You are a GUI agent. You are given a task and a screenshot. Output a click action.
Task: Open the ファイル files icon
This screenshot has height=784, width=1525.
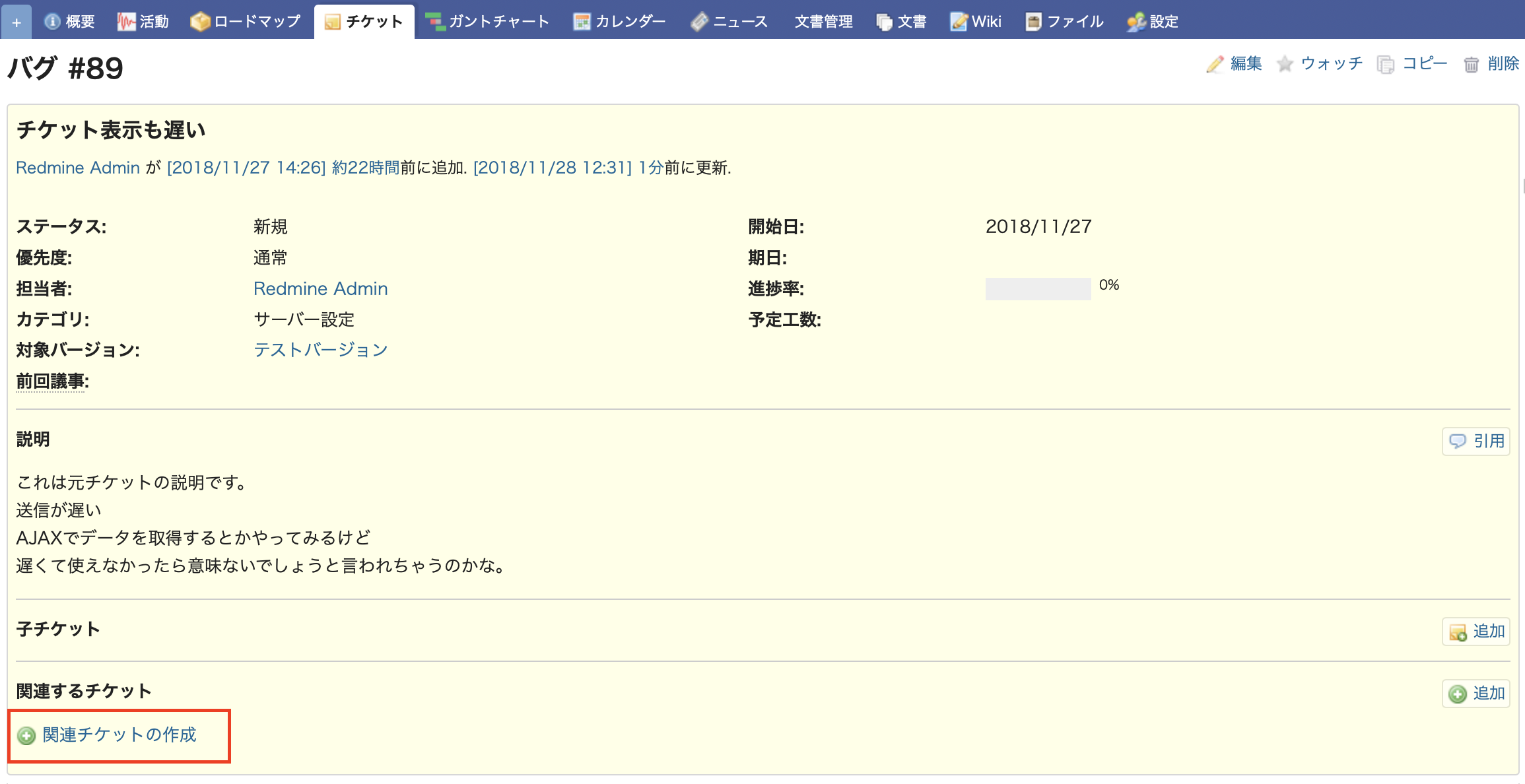(x=1032, y=20)
